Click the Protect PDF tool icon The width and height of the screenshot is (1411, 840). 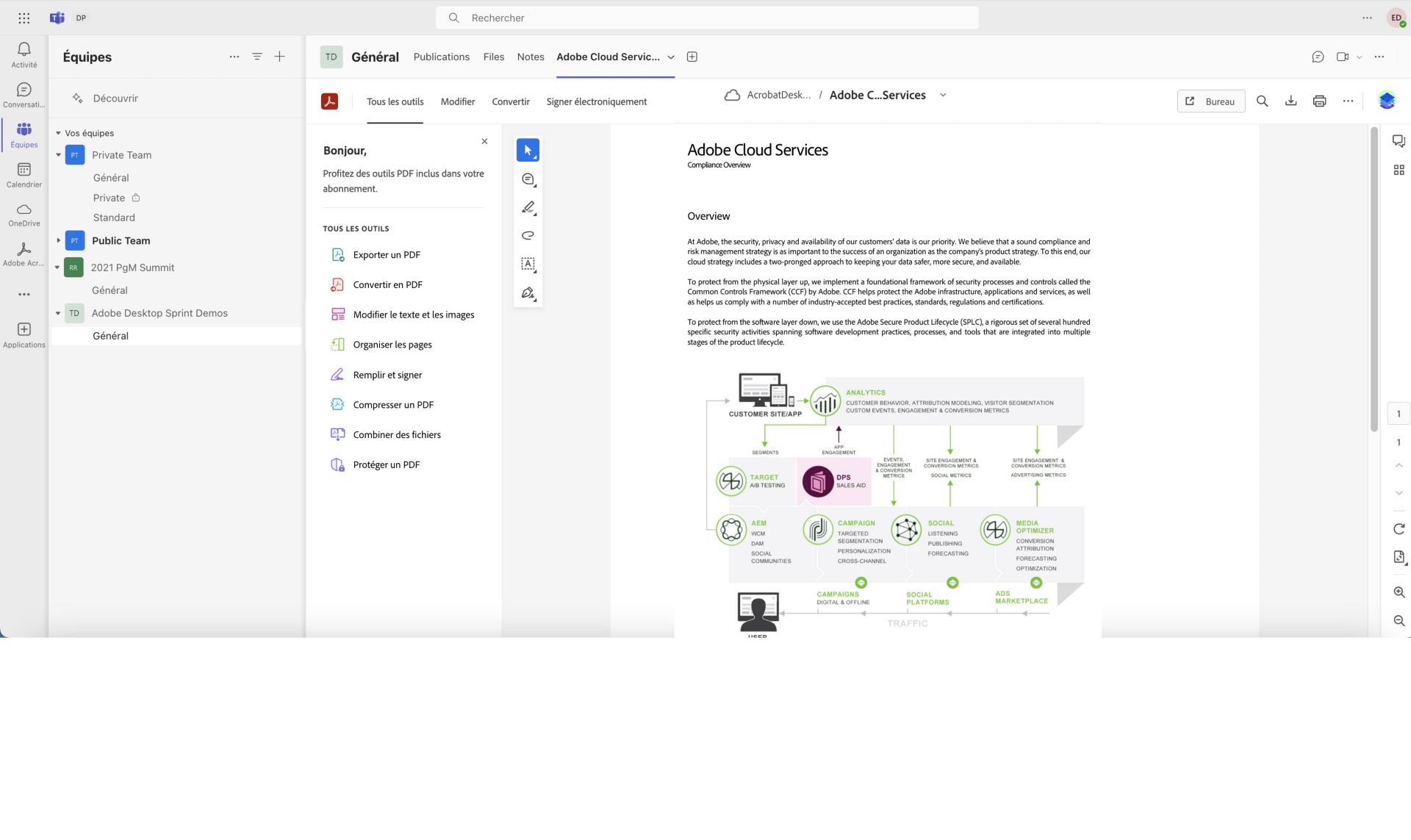[337, 464]
